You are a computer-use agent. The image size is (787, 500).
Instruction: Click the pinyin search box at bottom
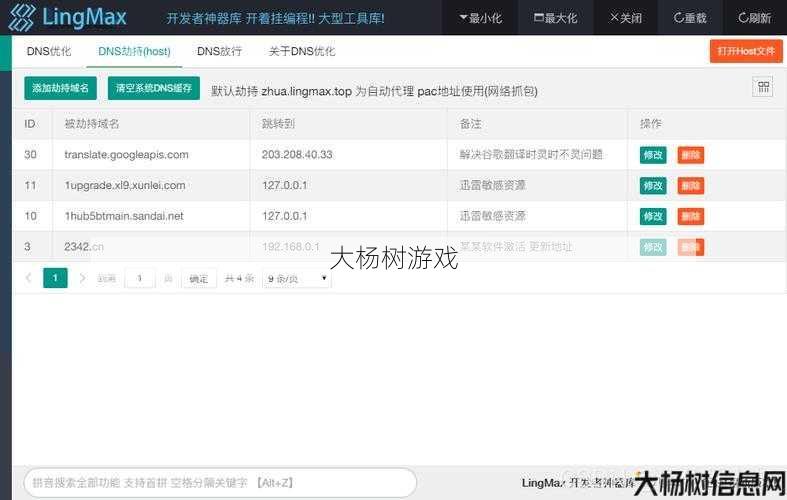[220, 483]
